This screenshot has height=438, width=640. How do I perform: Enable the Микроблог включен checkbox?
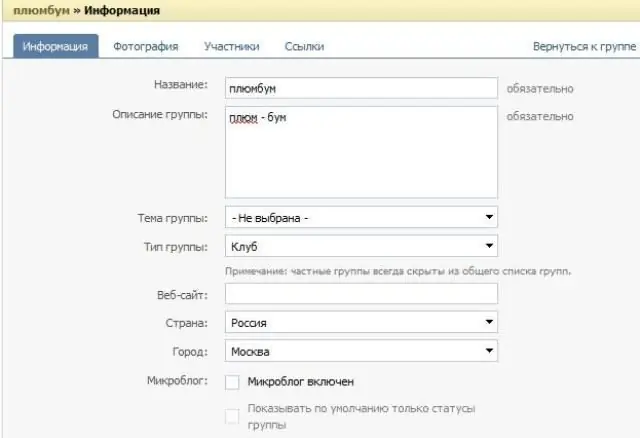click(x=232, y=382)
